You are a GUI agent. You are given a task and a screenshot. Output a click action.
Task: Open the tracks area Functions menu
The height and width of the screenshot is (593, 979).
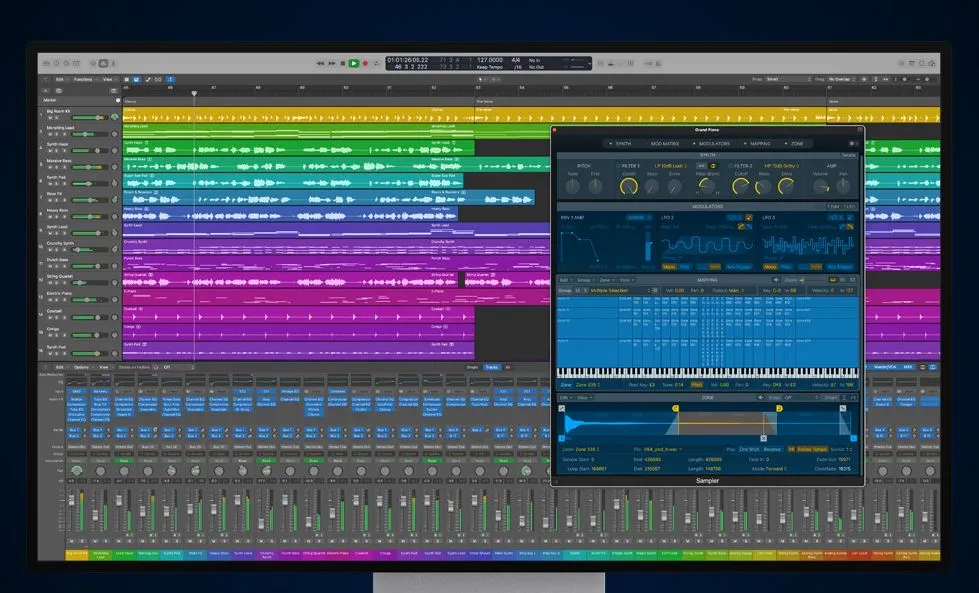pyautogui.click(x=84, y=79)
